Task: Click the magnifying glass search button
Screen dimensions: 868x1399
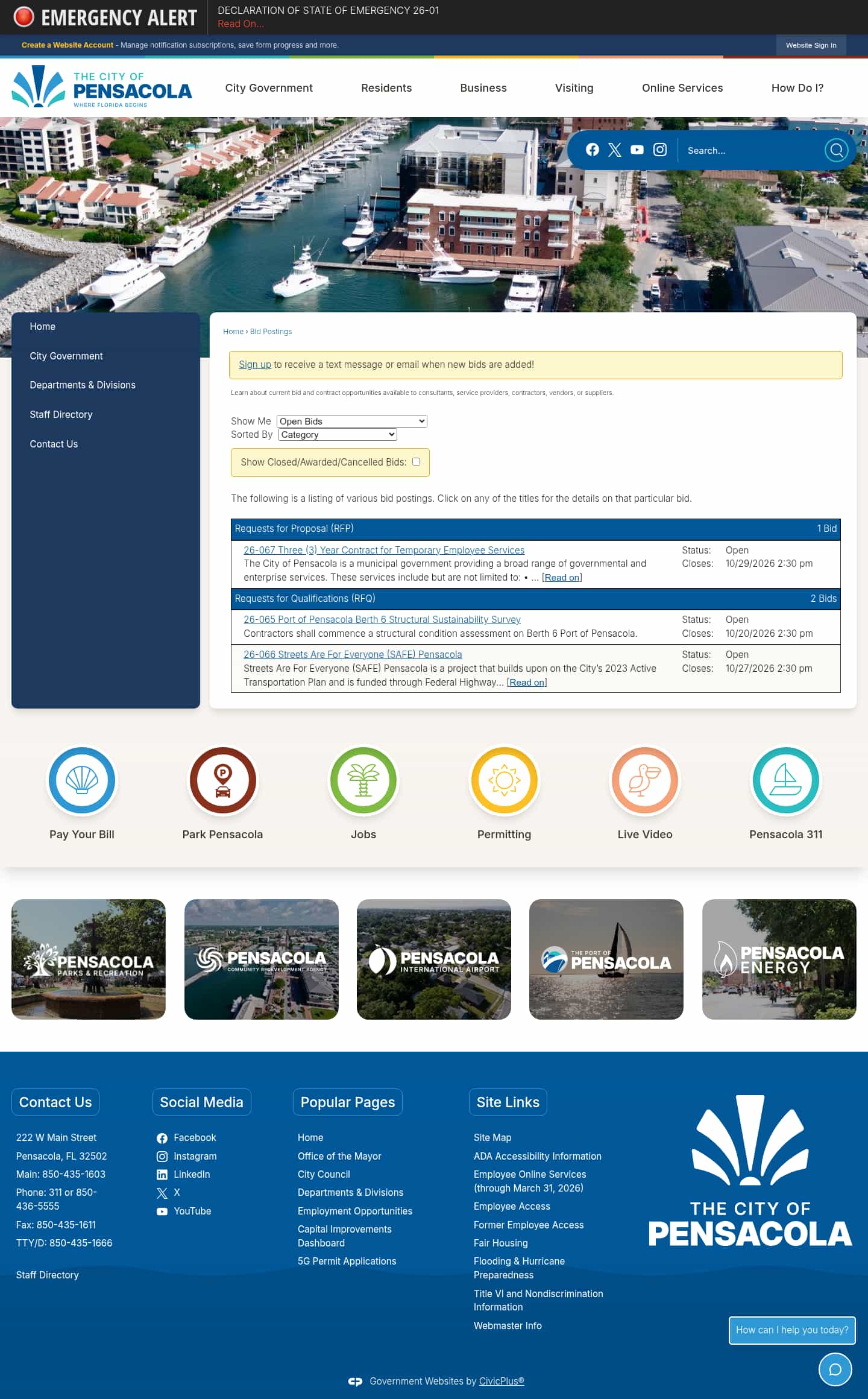Action: (x=836, y=150)
